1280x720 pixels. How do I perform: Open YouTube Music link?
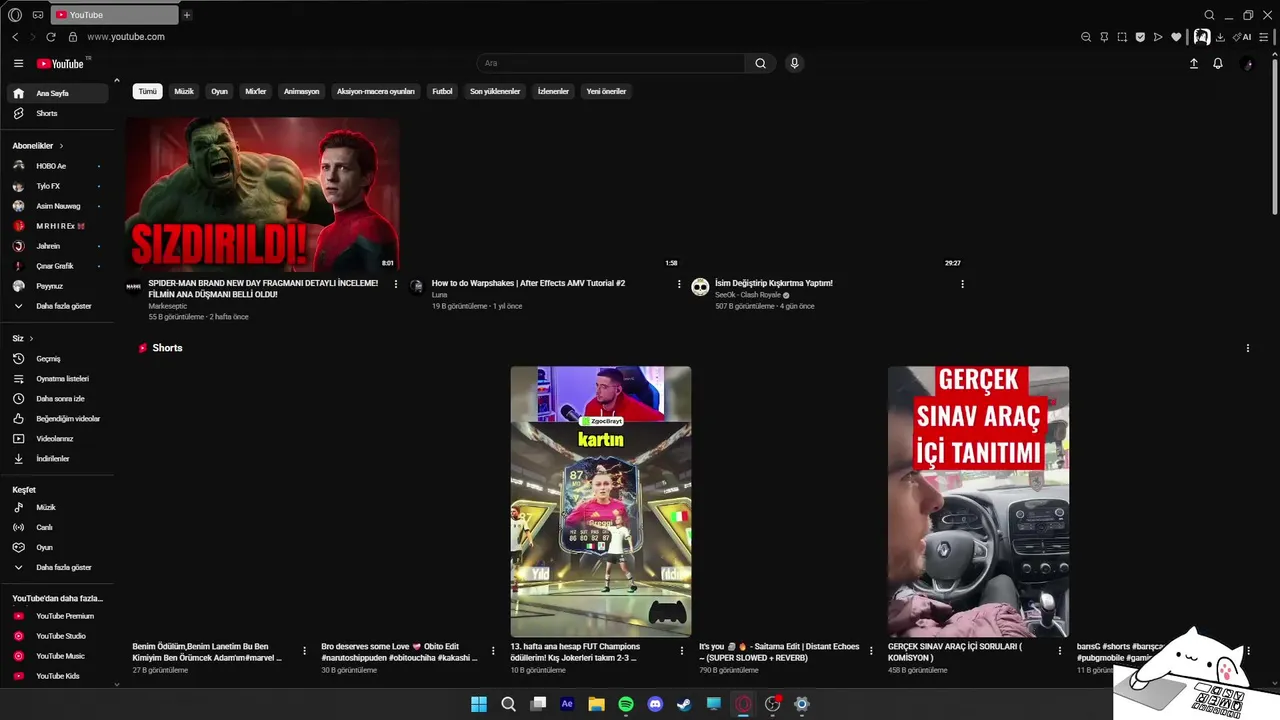[x=58, y=656]
